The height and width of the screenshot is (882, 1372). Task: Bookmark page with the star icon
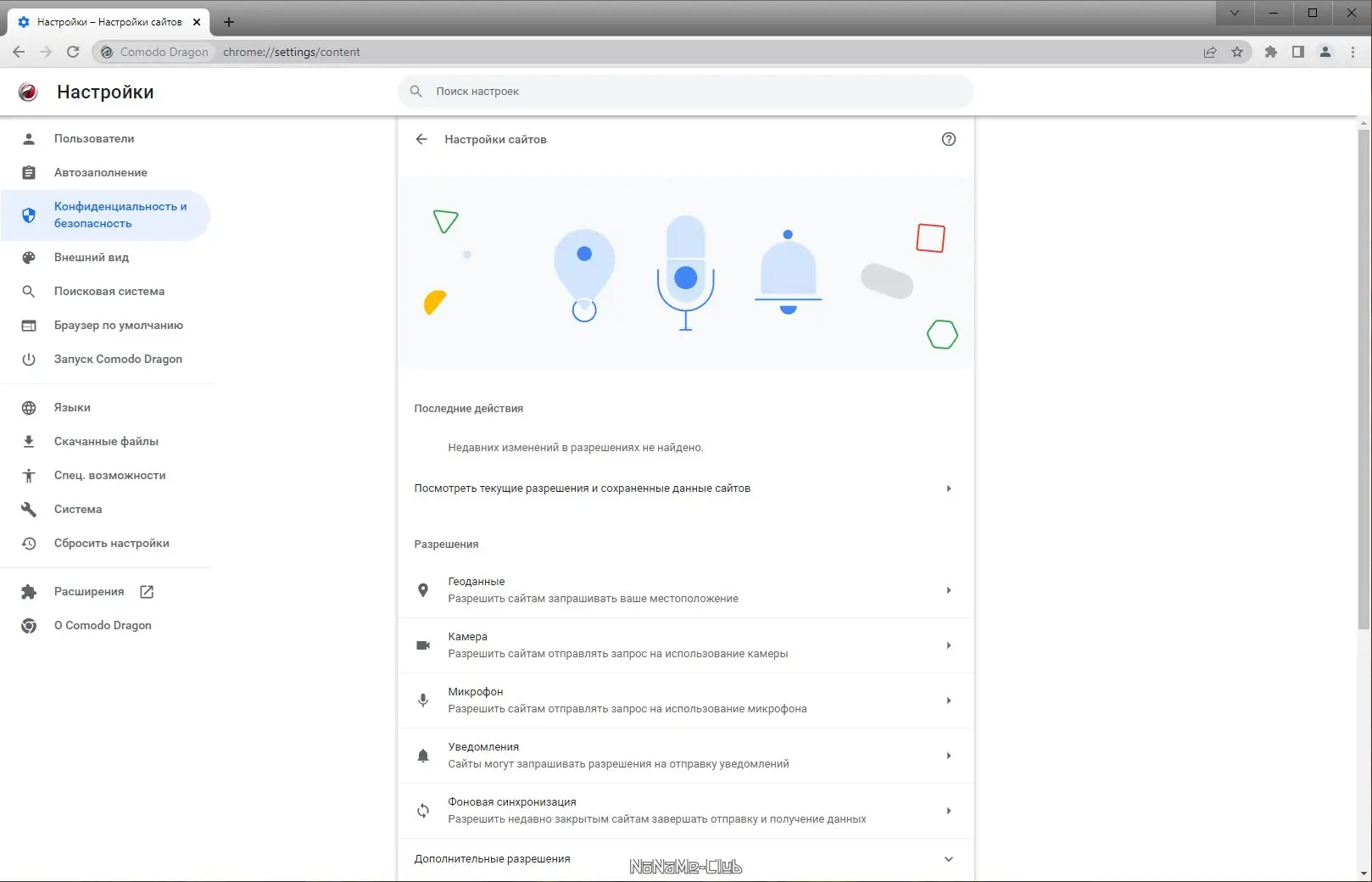pyautogui.click(x=1237, y=52)
